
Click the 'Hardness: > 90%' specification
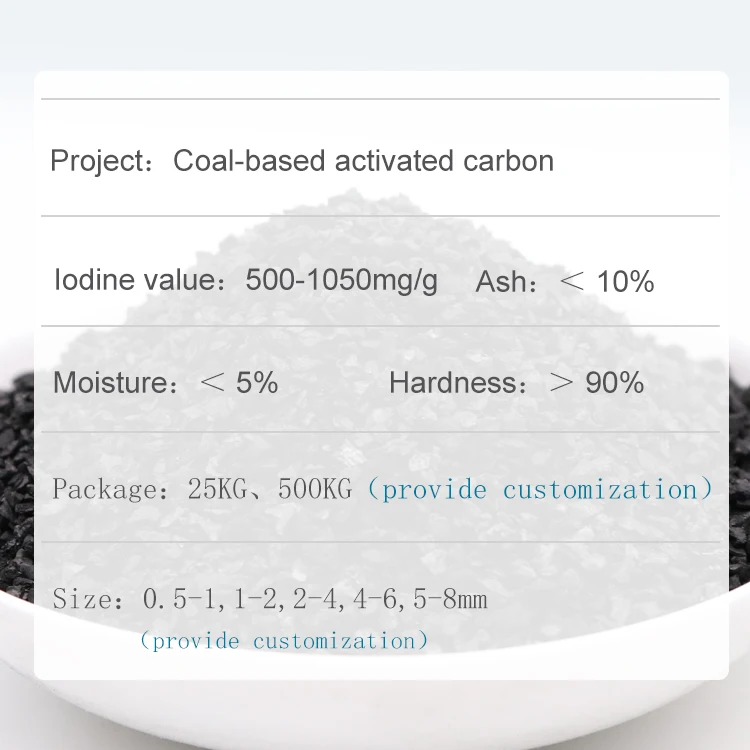click(x=516, y=382)
